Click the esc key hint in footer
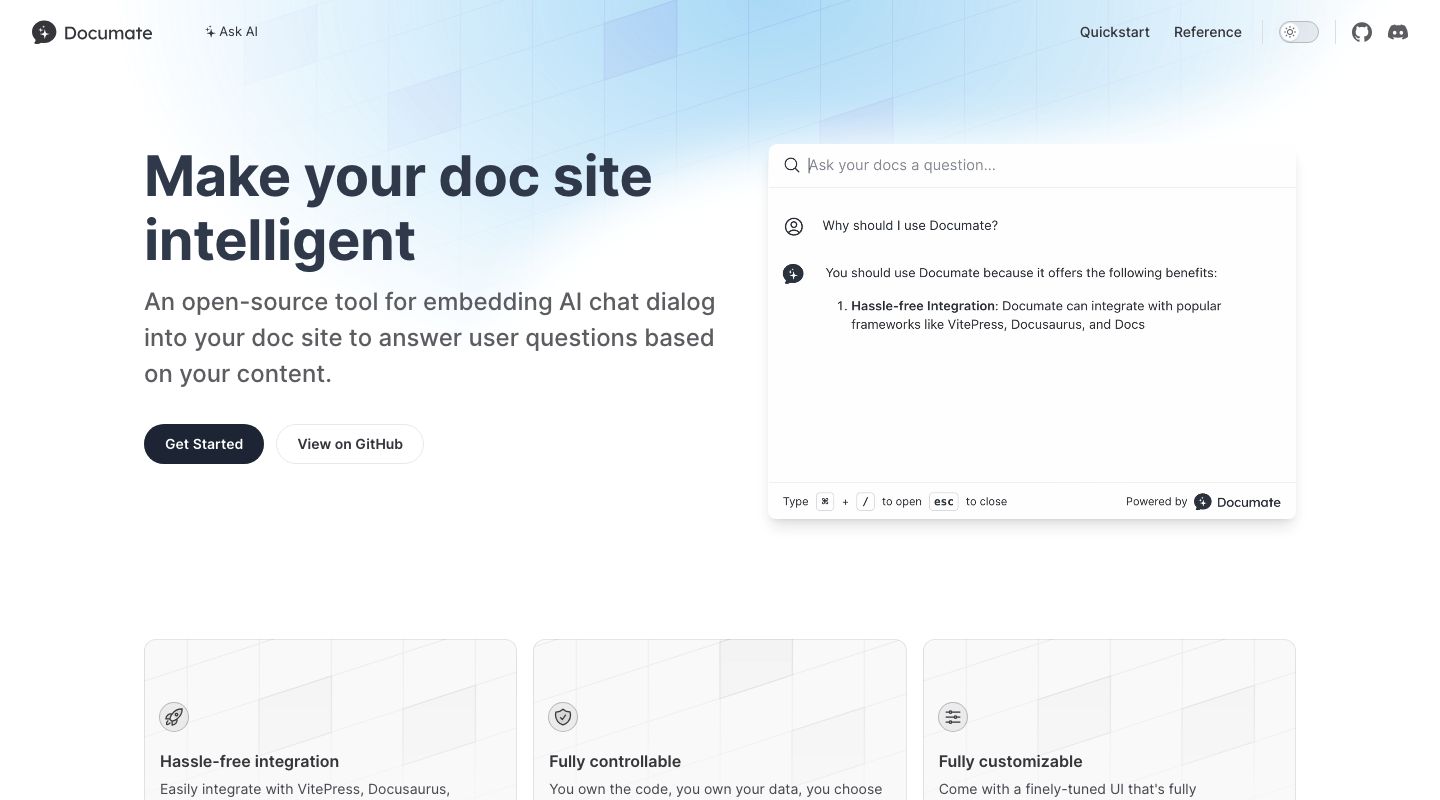This screenshot has height=800, width=1440. (x=944, y=502)
